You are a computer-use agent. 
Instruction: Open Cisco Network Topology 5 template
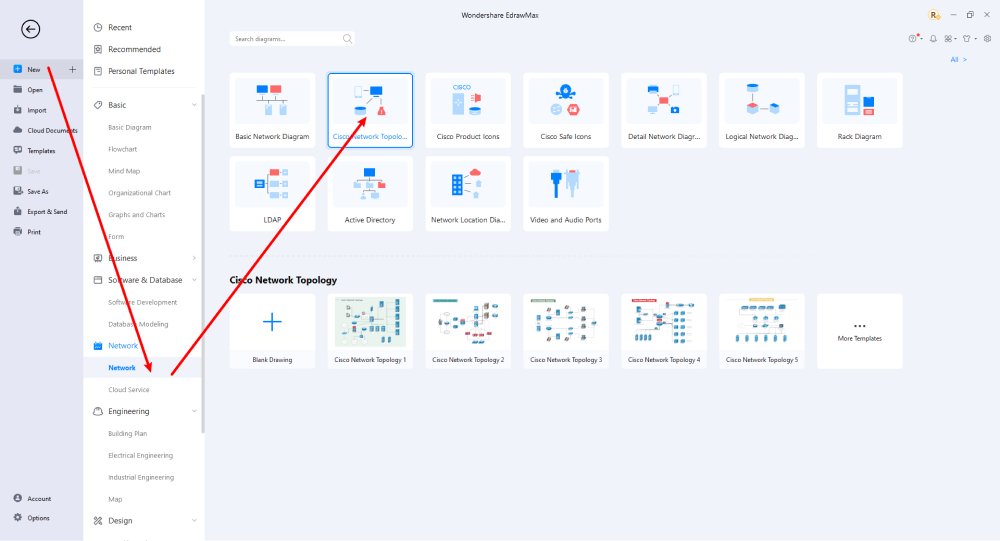[761, 331]
